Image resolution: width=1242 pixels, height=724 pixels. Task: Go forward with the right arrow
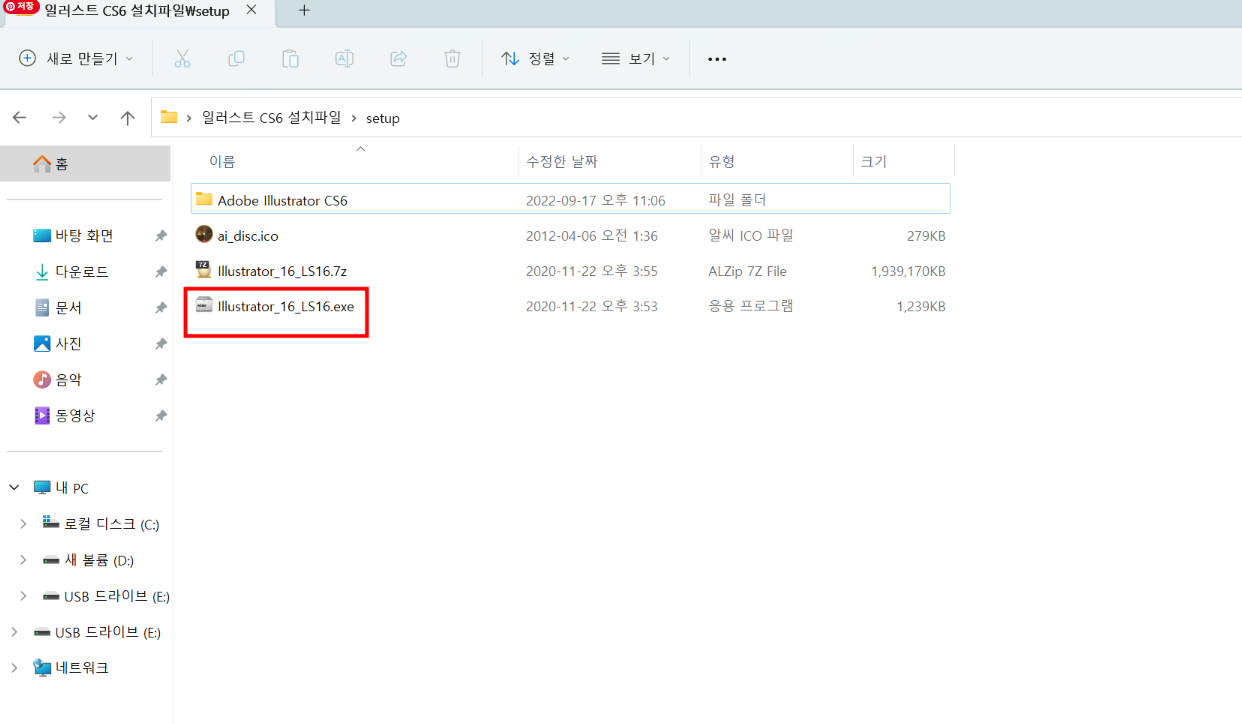pyautogui.click(x=58, y=118)
